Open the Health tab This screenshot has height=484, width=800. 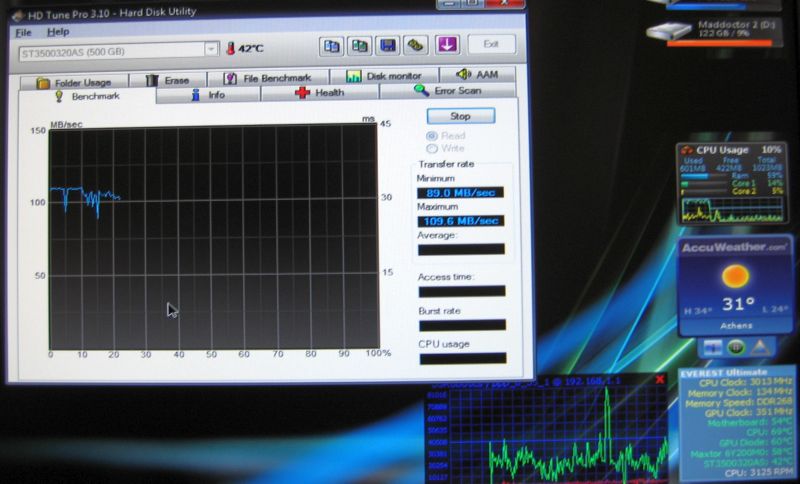319,93
